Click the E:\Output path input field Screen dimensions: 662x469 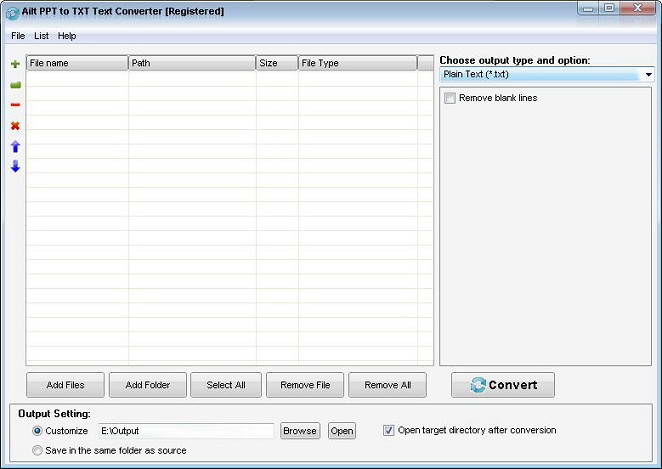[186, 431]
